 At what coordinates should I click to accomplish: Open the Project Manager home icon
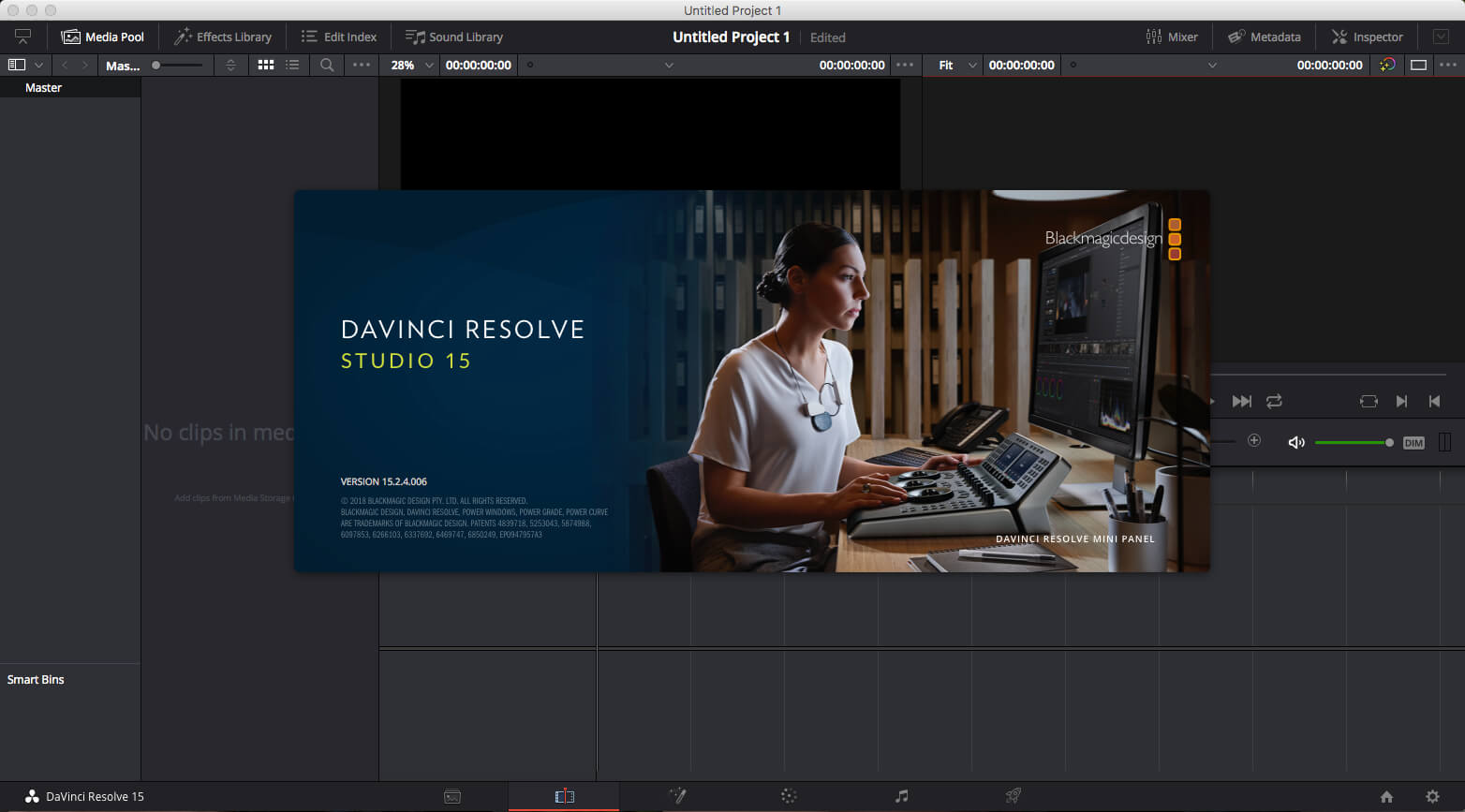[1386, 797]
